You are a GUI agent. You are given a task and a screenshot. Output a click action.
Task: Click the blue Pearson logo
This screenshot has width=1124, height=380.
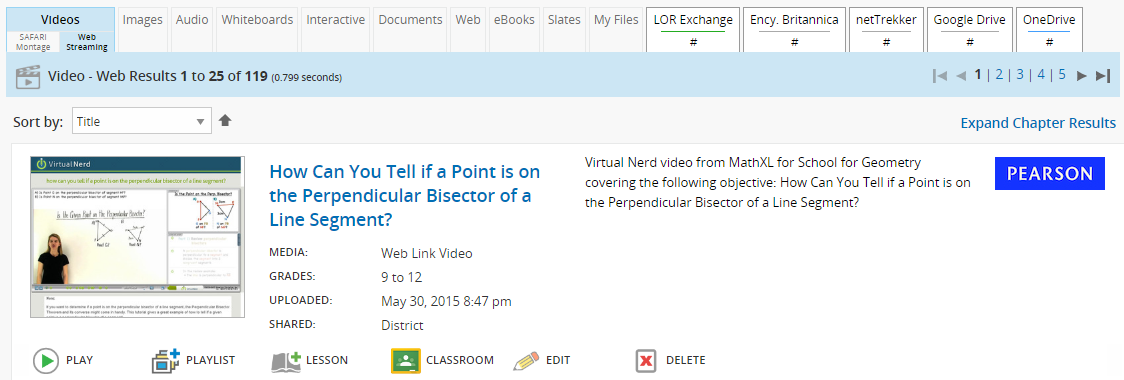click(1050, 174)
